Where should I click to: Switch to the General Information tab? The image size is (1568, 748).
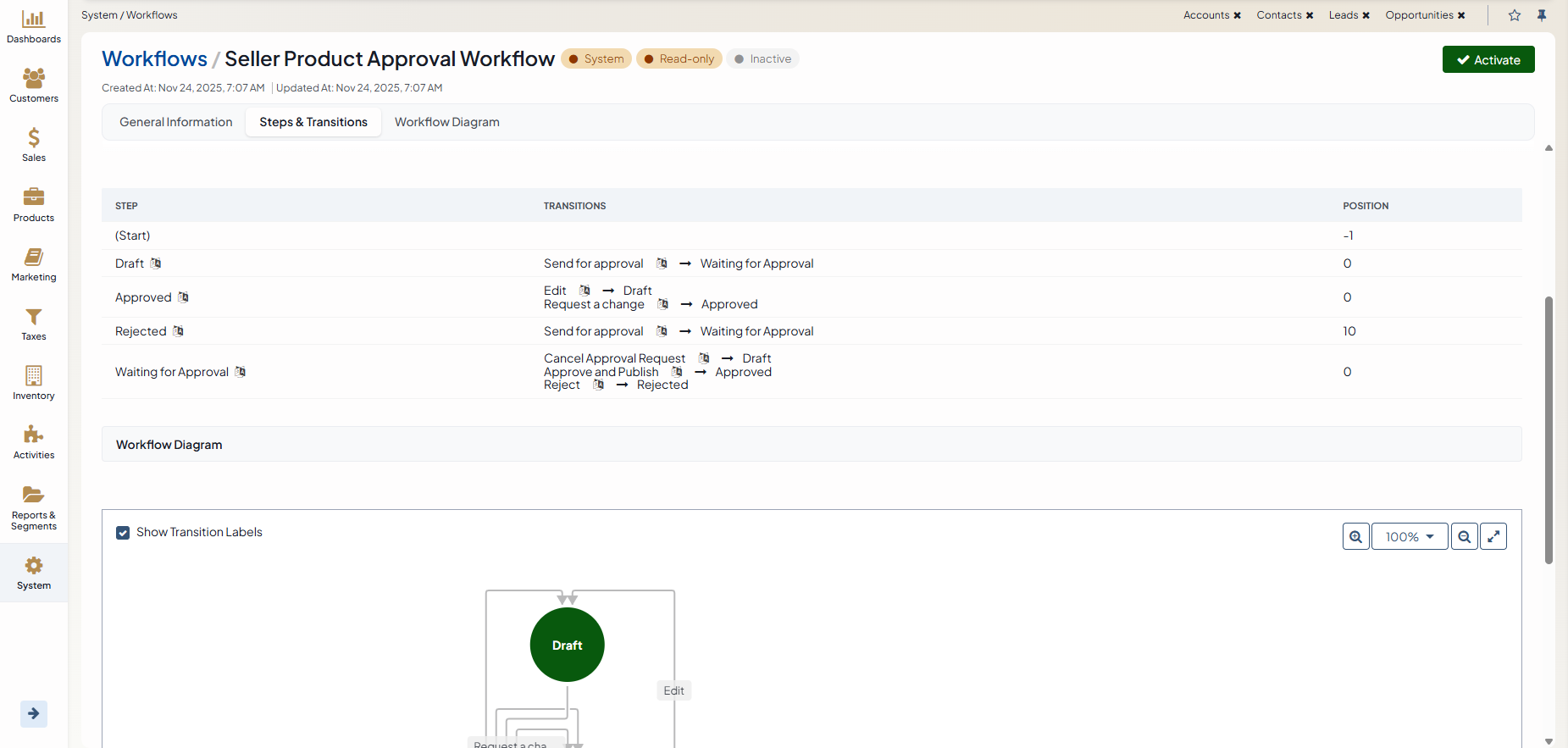click(175, 122)
